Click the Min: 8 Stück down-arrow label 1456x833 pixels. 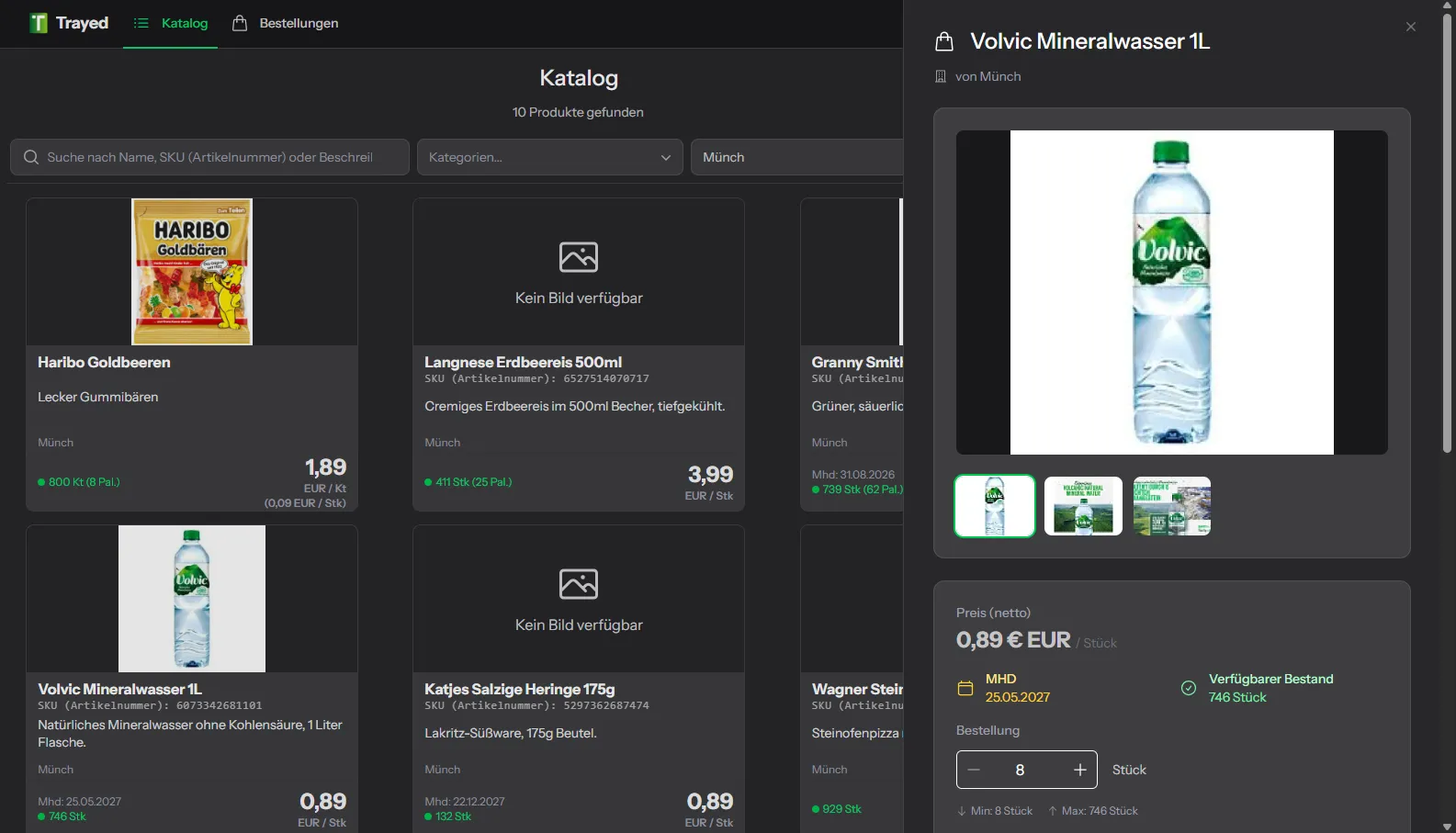point(995,811)
